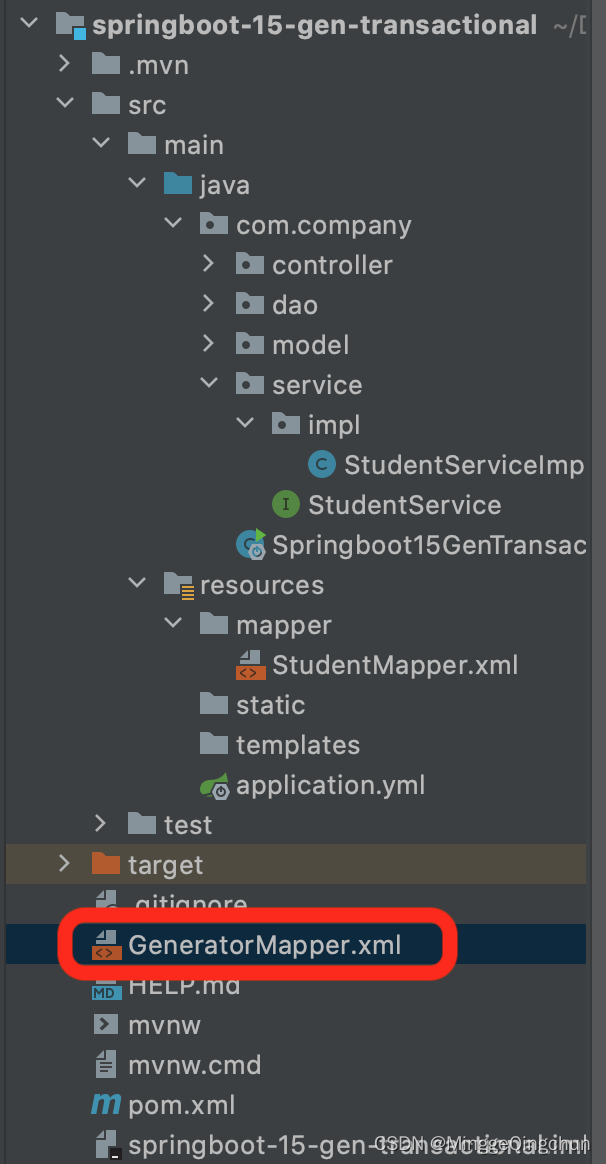Select the templates folder
Screen dimensions: 606x1164
[214, 744]
